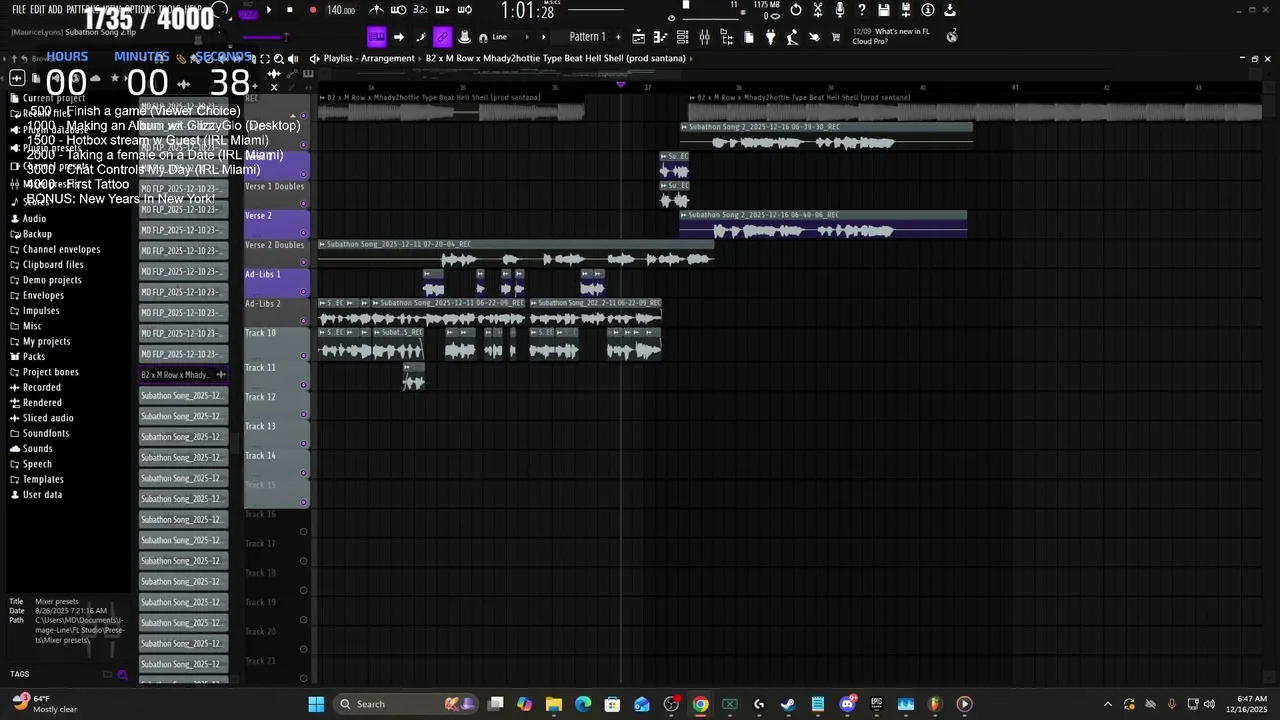Mute Track 16 using its dot toggle

[x=303, y=532]
